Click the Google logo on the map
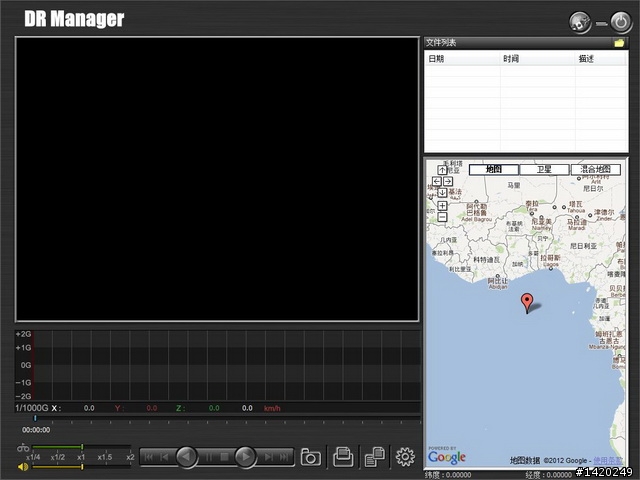This screenshot has height=480, width=640. click(x=447, y=457)
